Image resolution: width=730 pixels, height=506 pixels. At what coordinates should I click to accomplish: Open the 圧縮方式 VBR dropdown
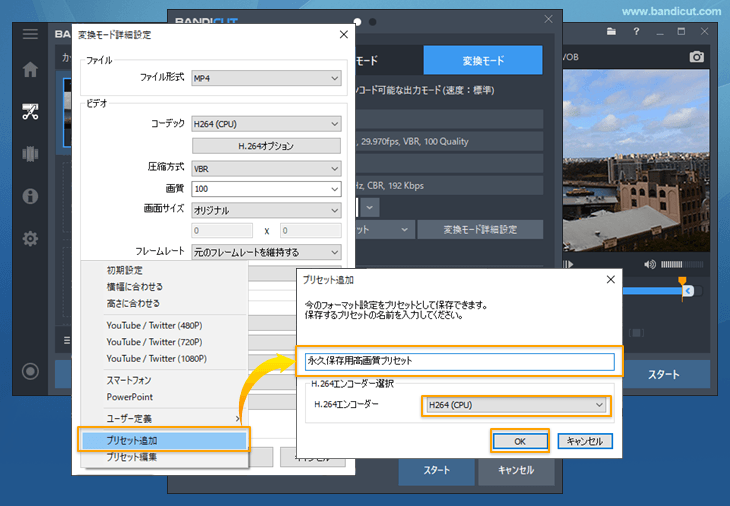pos(266,169)
